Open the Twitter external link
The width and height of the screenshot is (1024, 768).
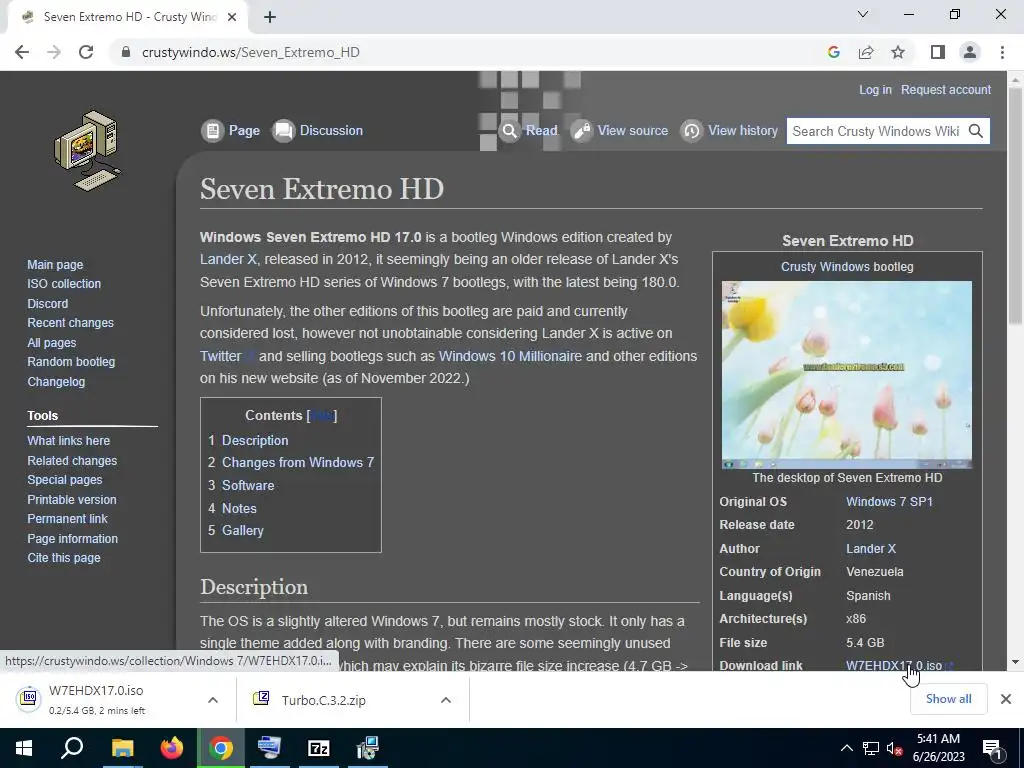221,356
